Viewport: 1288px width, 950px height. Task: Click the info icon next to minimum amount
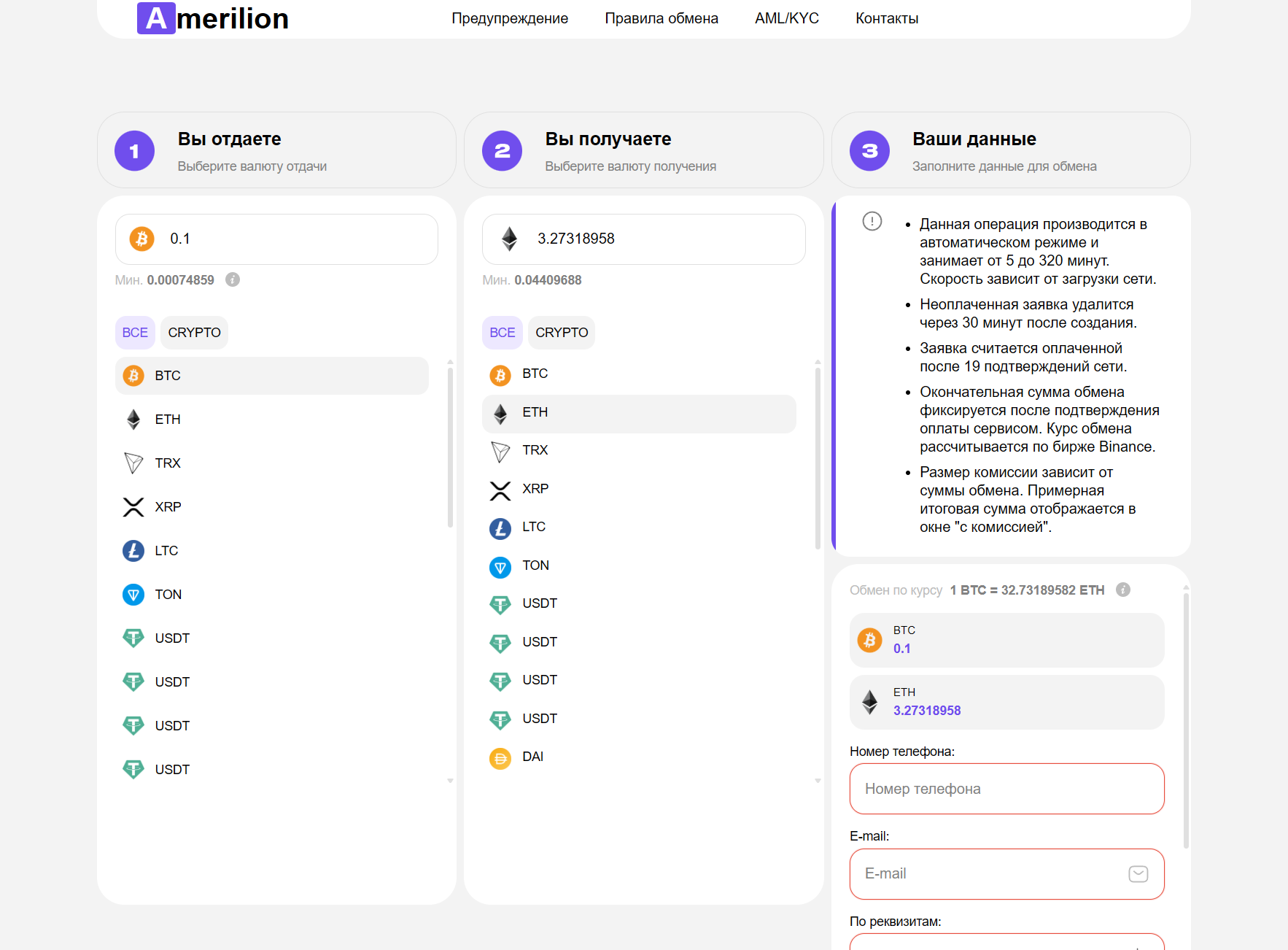(233, 279)
